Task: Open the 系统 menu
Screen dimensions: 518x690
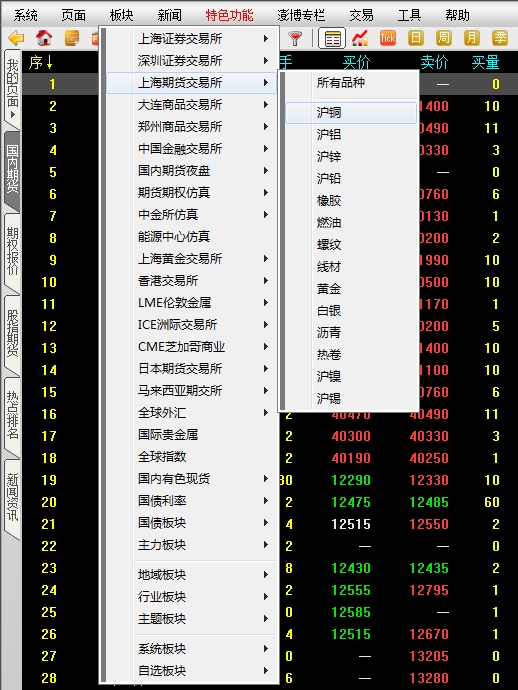Action: click(26, 15)
